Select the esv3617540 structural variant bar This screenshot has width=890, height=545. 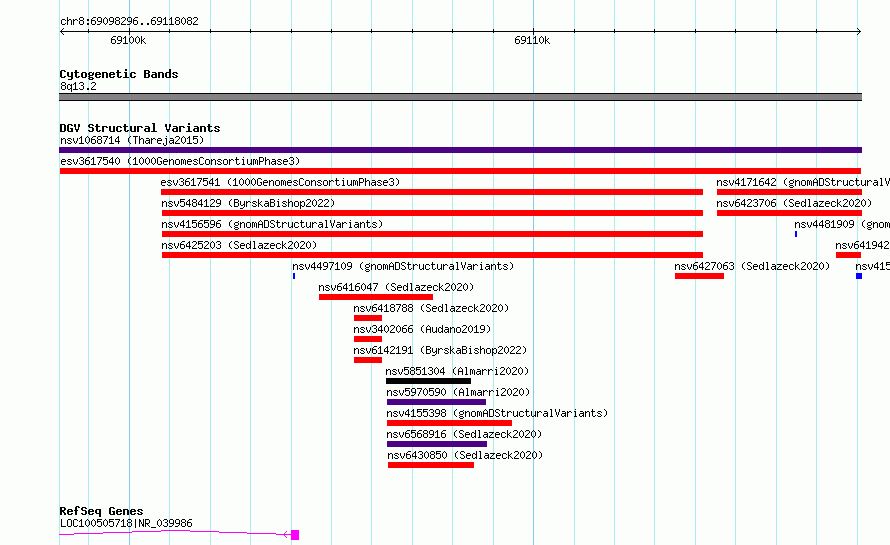(x=460, y=171)
